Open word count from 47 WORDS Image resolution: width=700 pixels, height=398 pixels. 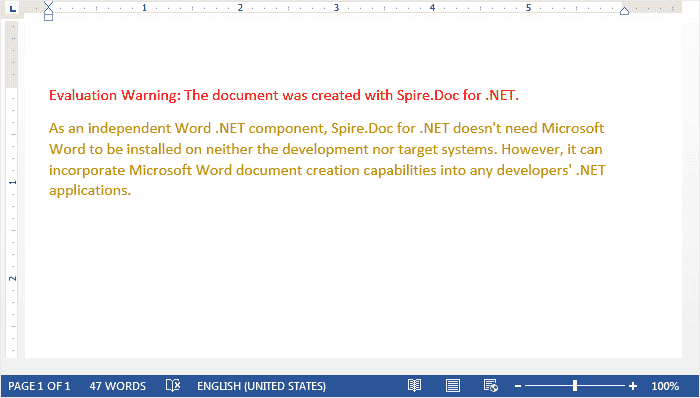[x=118, y=386]
